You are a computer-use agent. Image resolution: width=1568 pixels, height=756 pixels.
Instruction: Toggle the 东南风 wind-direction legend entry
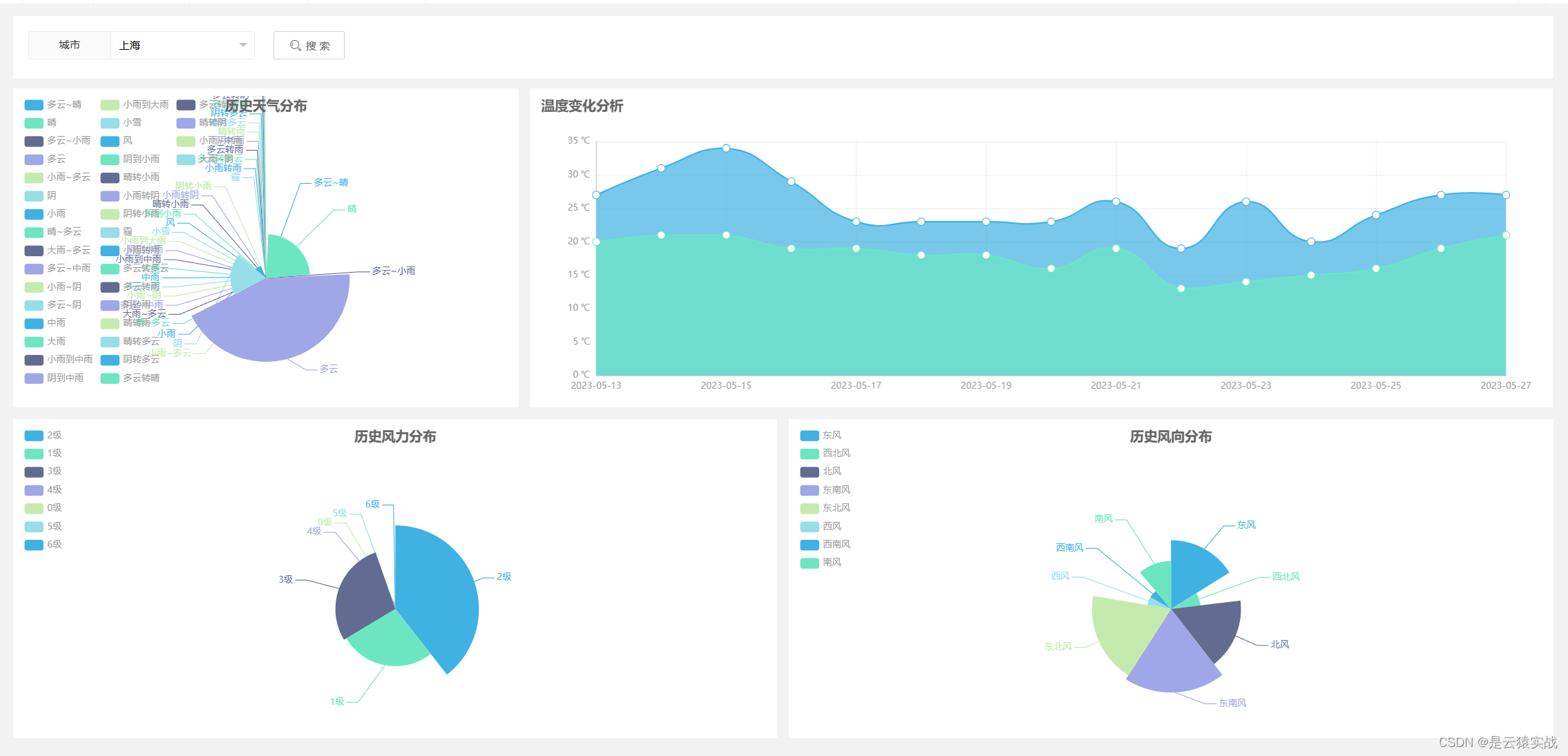tap(825, 490)
